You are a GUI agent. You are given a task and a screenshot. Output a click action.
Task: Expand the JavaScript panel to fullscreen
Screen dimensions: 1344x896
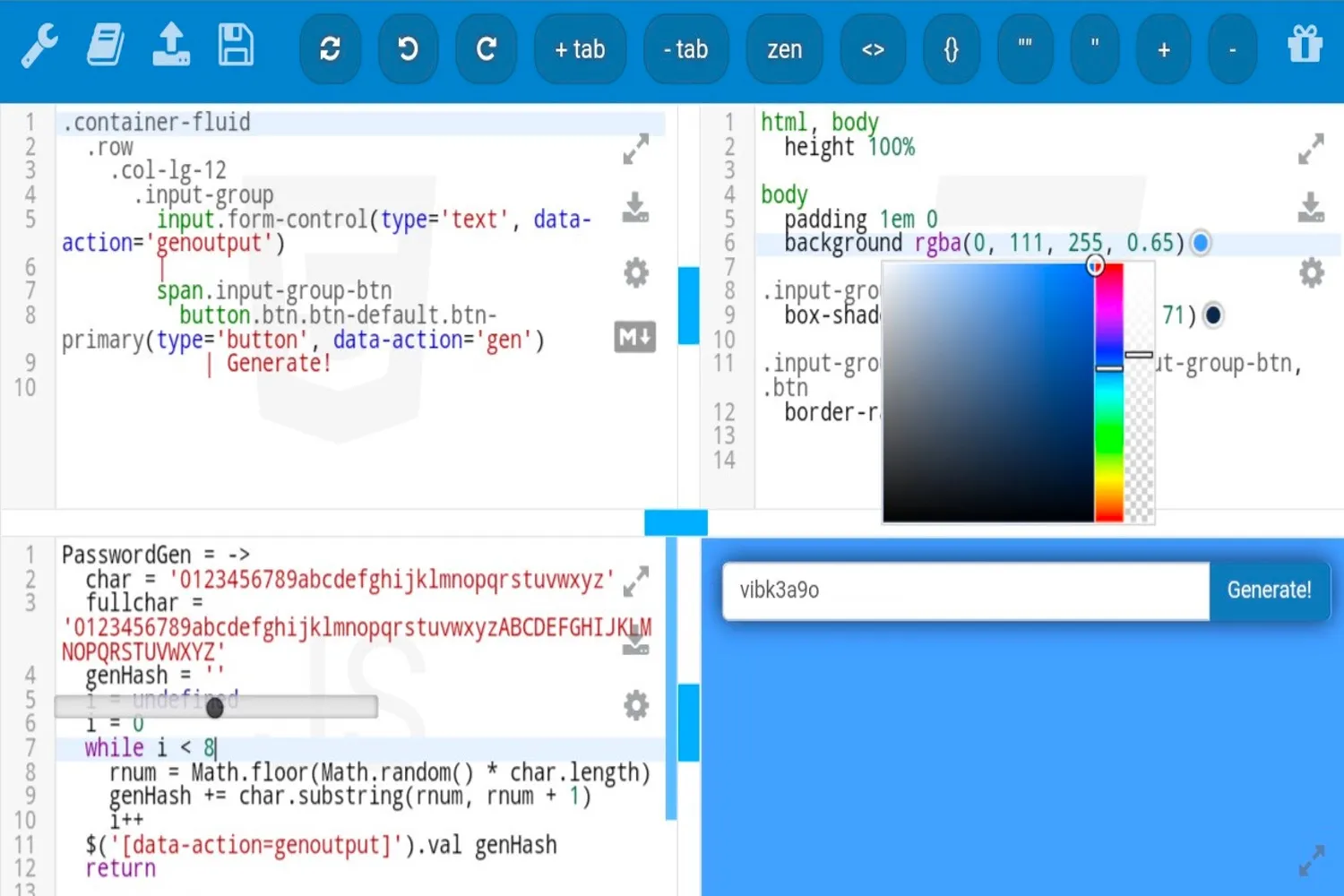[x=636, y=582]
